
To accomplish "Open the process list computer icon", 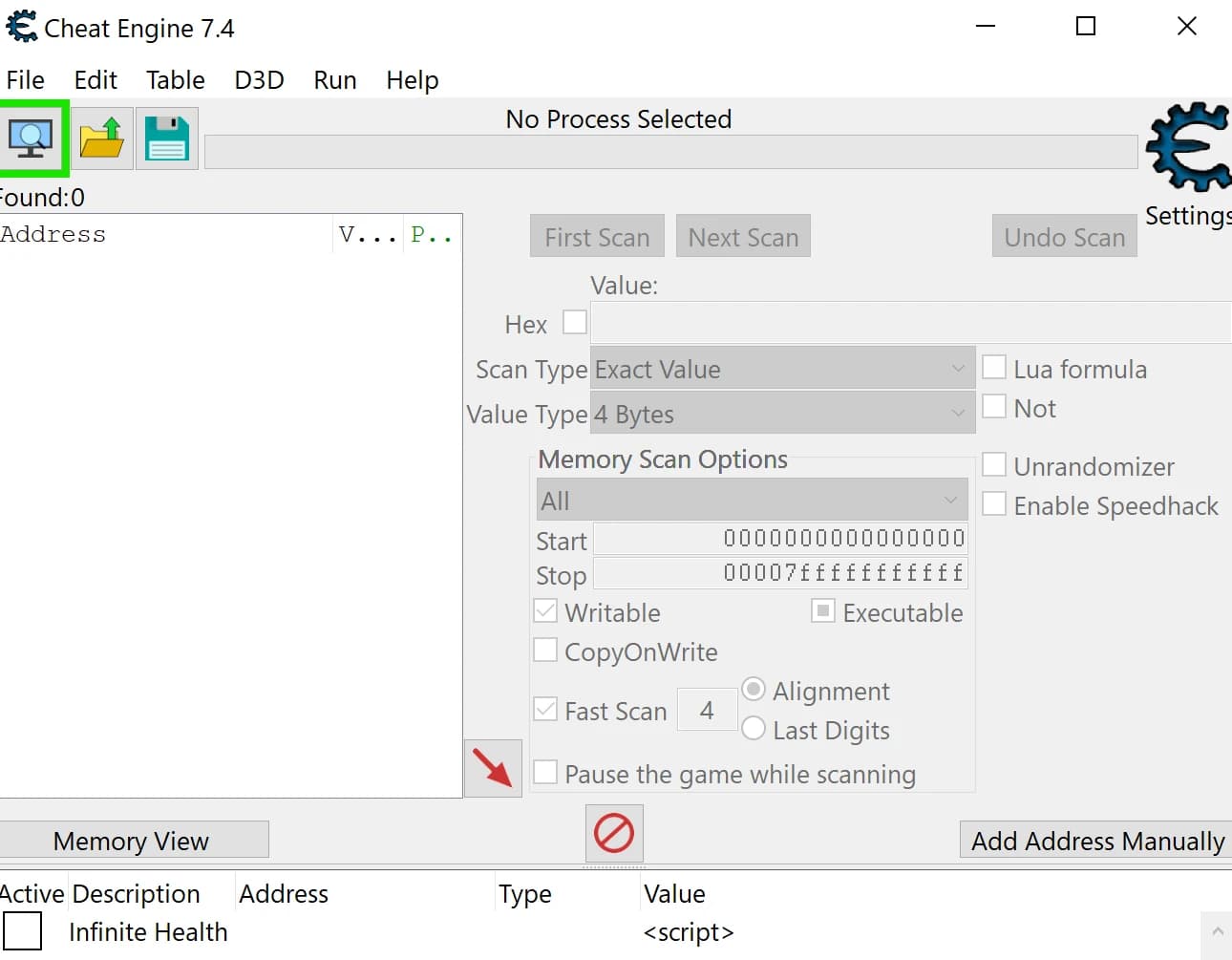I will [32, 139].
